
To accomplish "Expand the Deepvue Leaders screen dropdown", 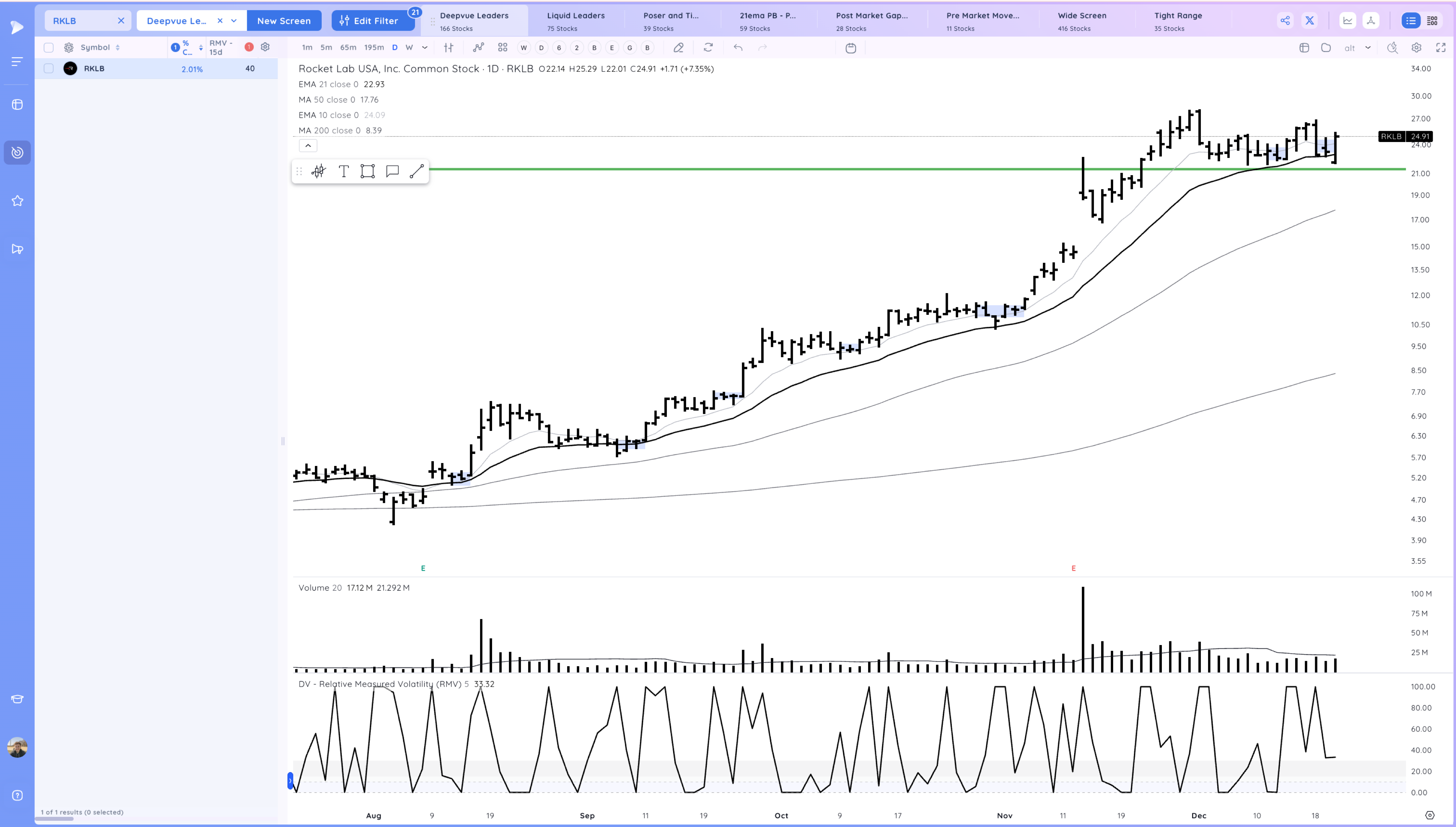I will 234,21.
